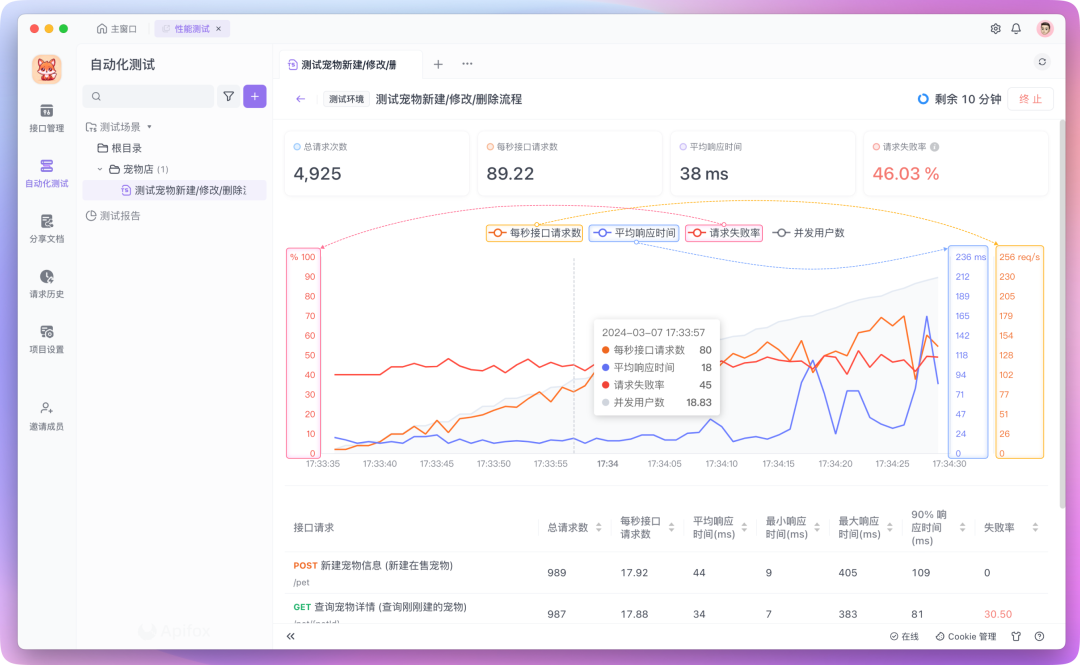Sort by 90% 响应时间 column
The width and height of the screenshot is (1080, 665).
[x=962, y=527]
